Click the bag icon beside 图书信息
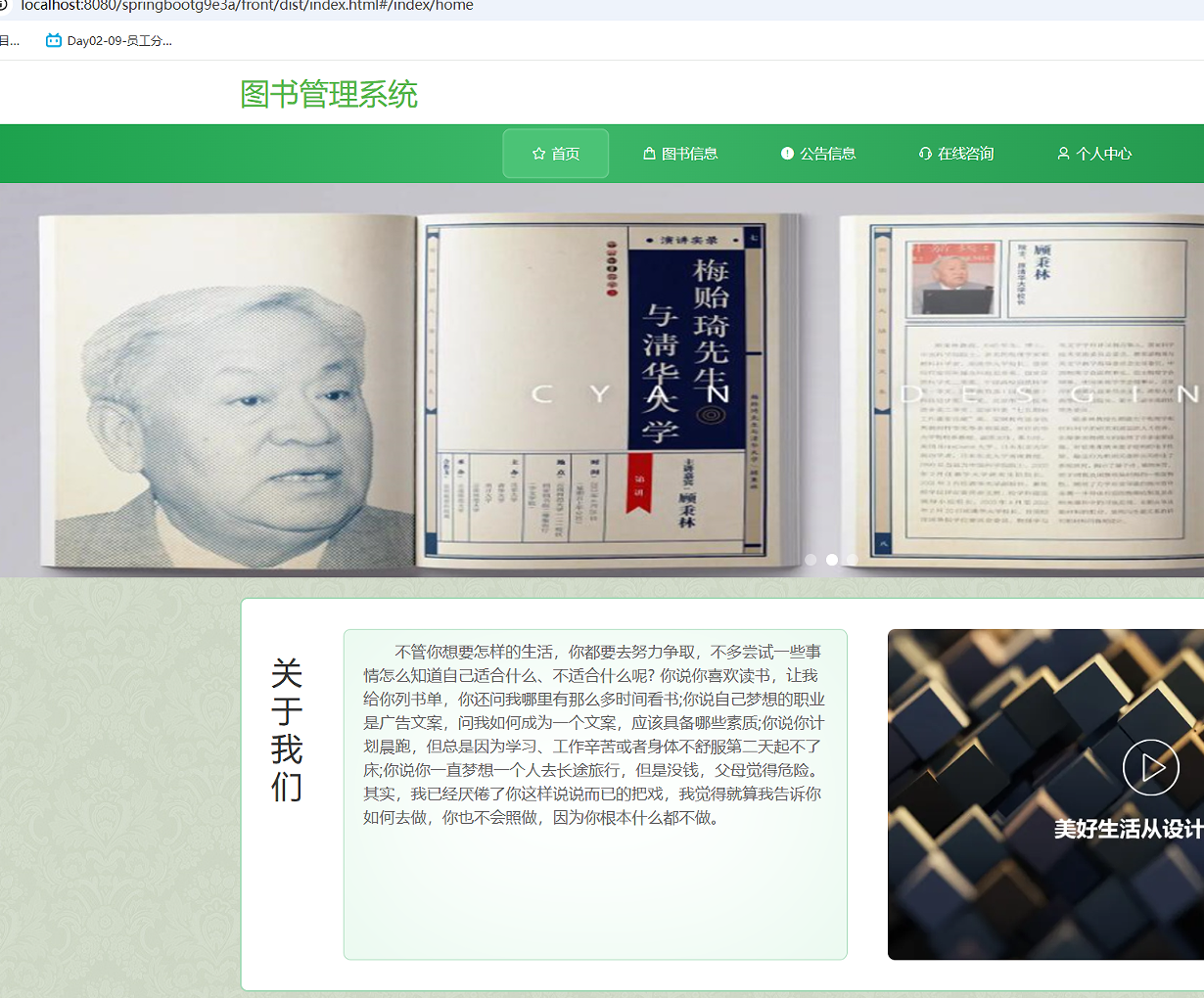This screenshot has height=998, width=1204. 649,154
